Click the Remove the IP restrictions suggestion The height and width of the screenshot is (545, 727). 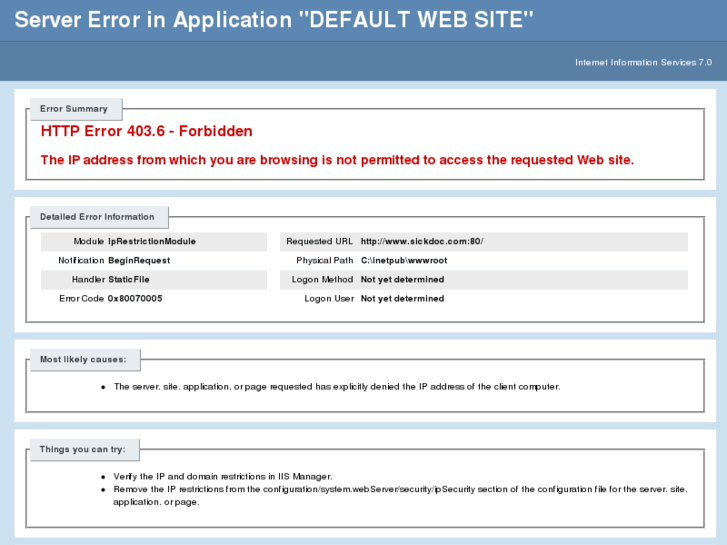click(x=401, y=495)
